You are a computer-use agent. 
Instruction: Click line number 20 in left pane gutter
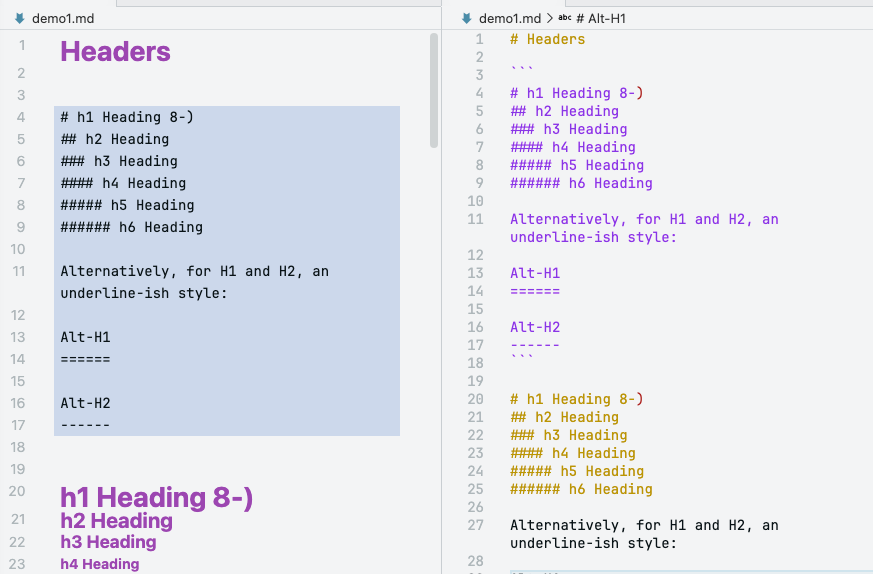click(17, 491)
